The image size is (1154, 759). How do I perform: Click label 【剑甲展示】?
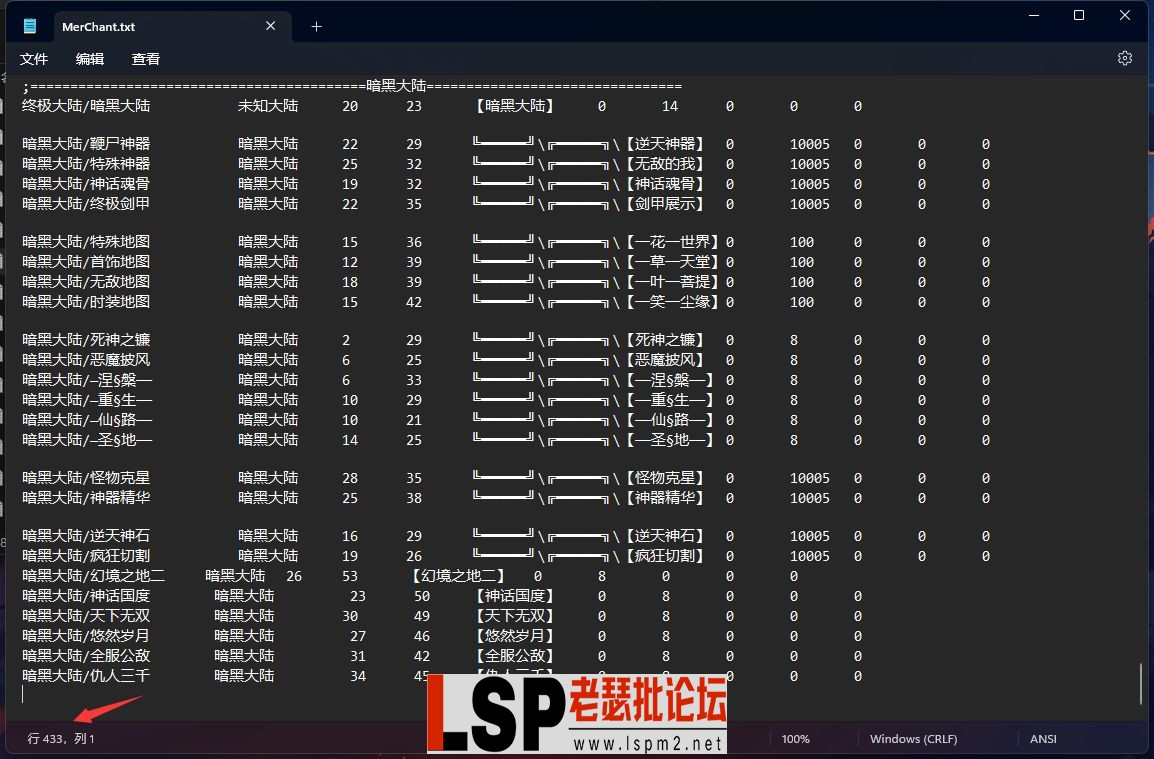[665, 203]
